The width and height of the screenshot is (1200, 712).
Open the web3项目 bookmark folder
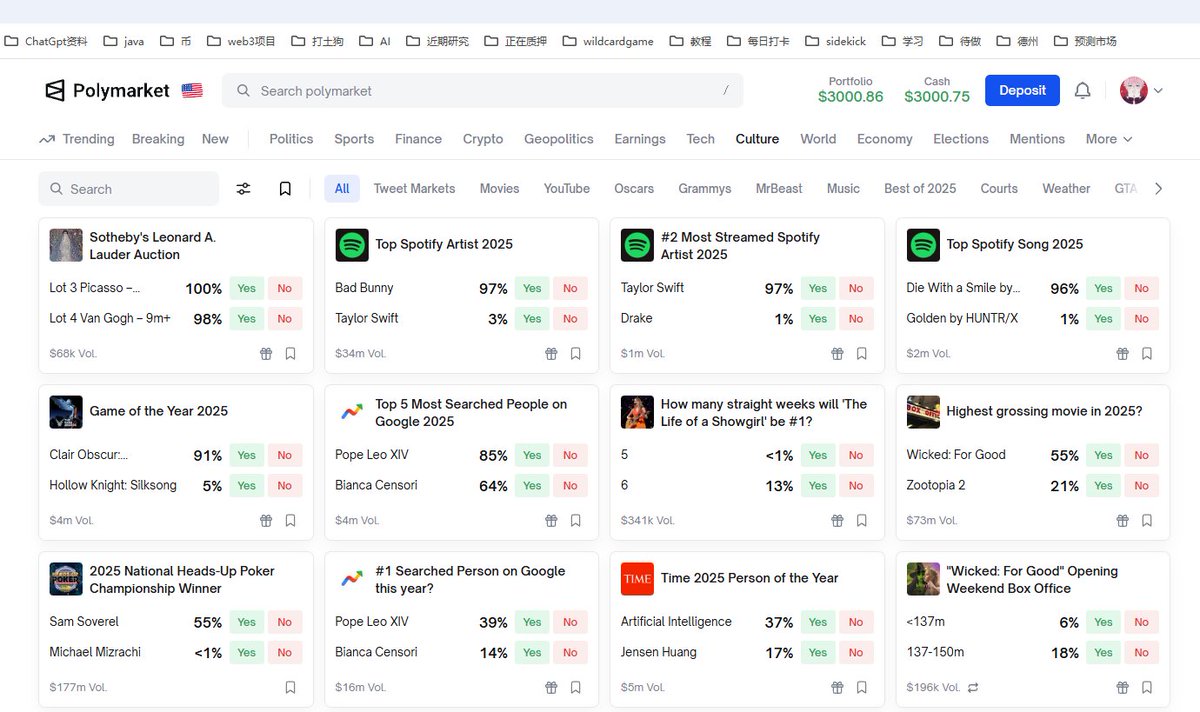[x=241, y=41]
